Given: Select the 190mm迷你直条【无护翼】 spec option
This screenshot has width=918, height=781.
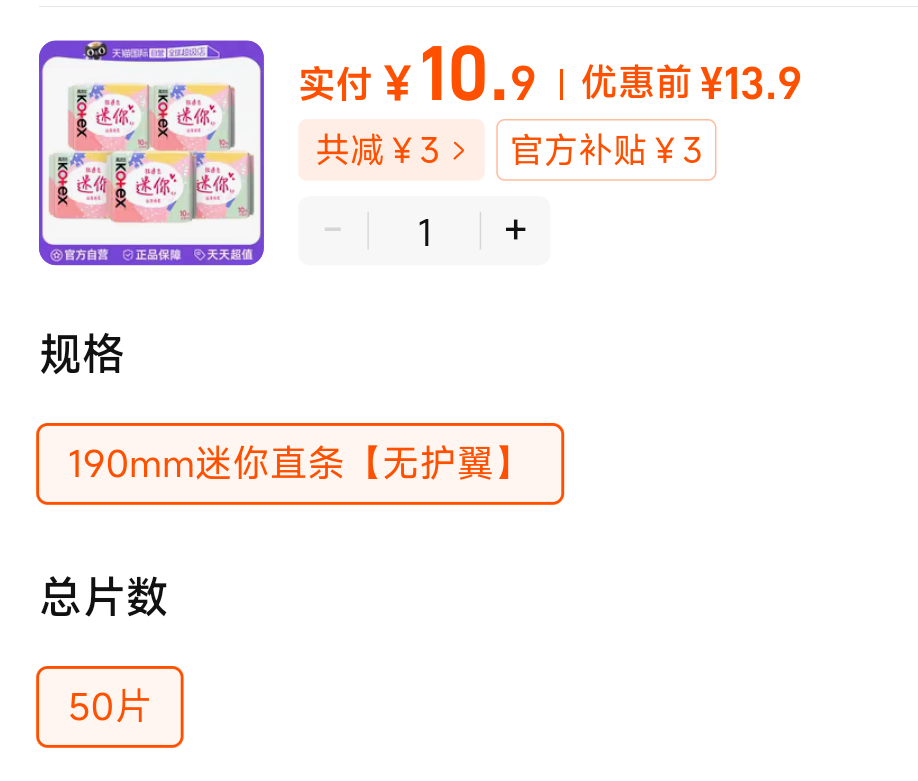Looking at the screenshot, I should (300, 464).
